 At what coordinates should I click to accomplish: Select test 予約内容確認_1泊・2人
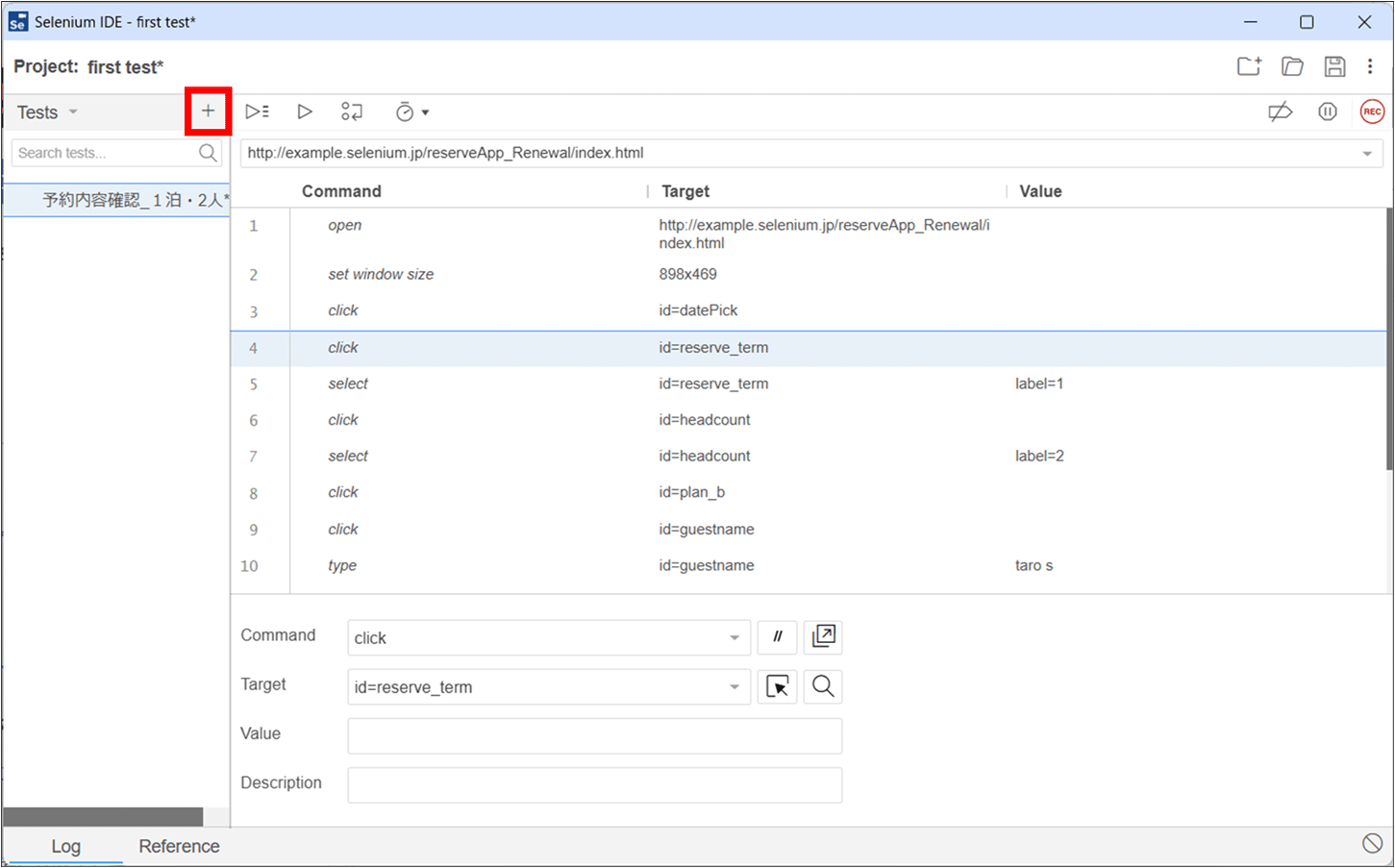pyautogui.click(x=116, y=200)
